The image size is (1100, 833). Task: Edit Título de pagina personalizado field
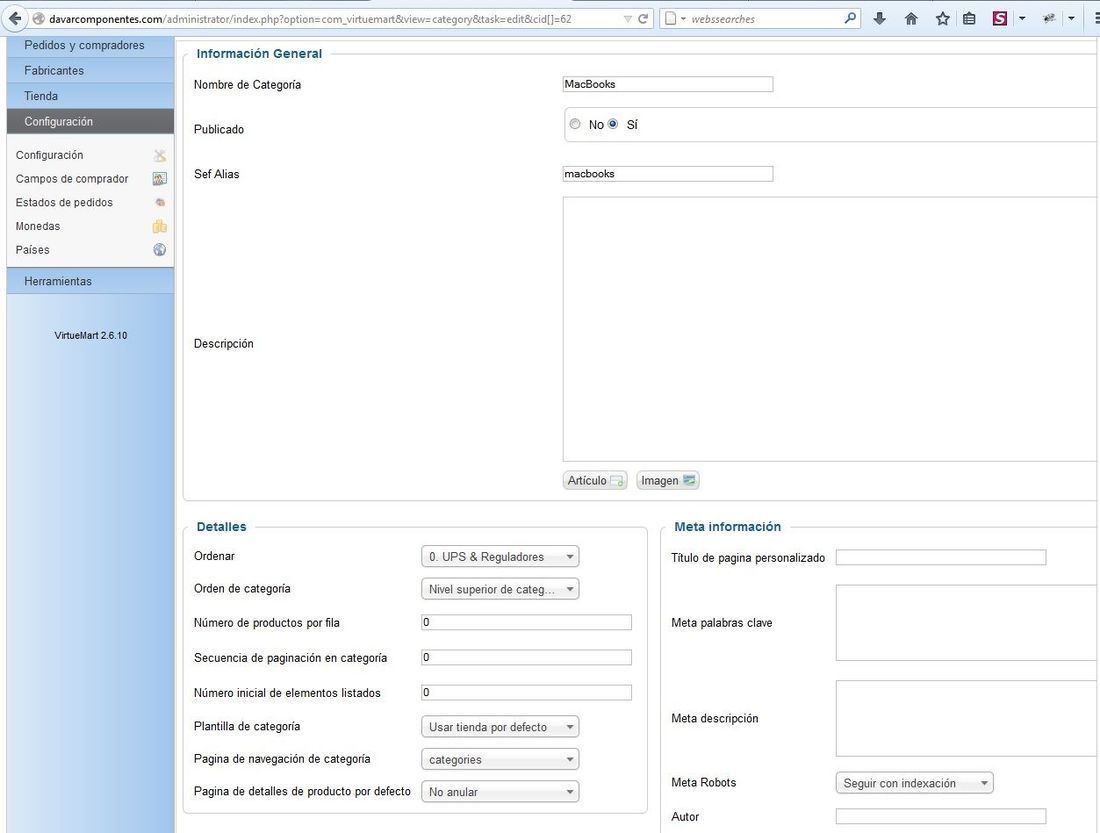click(x=941, y=558)
